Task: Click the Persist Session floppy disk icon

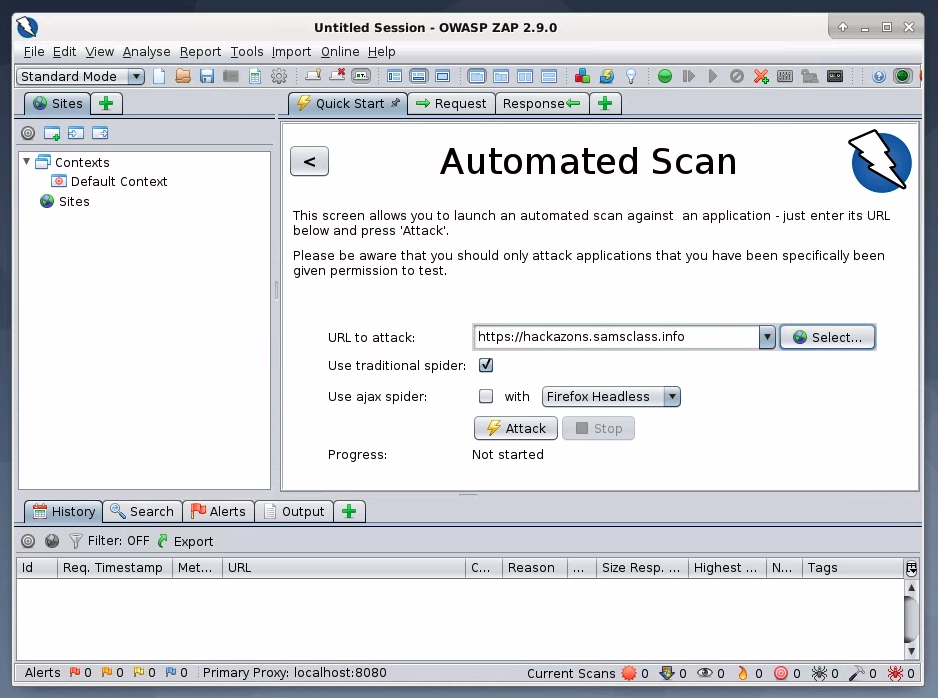Action: [207, 76]
